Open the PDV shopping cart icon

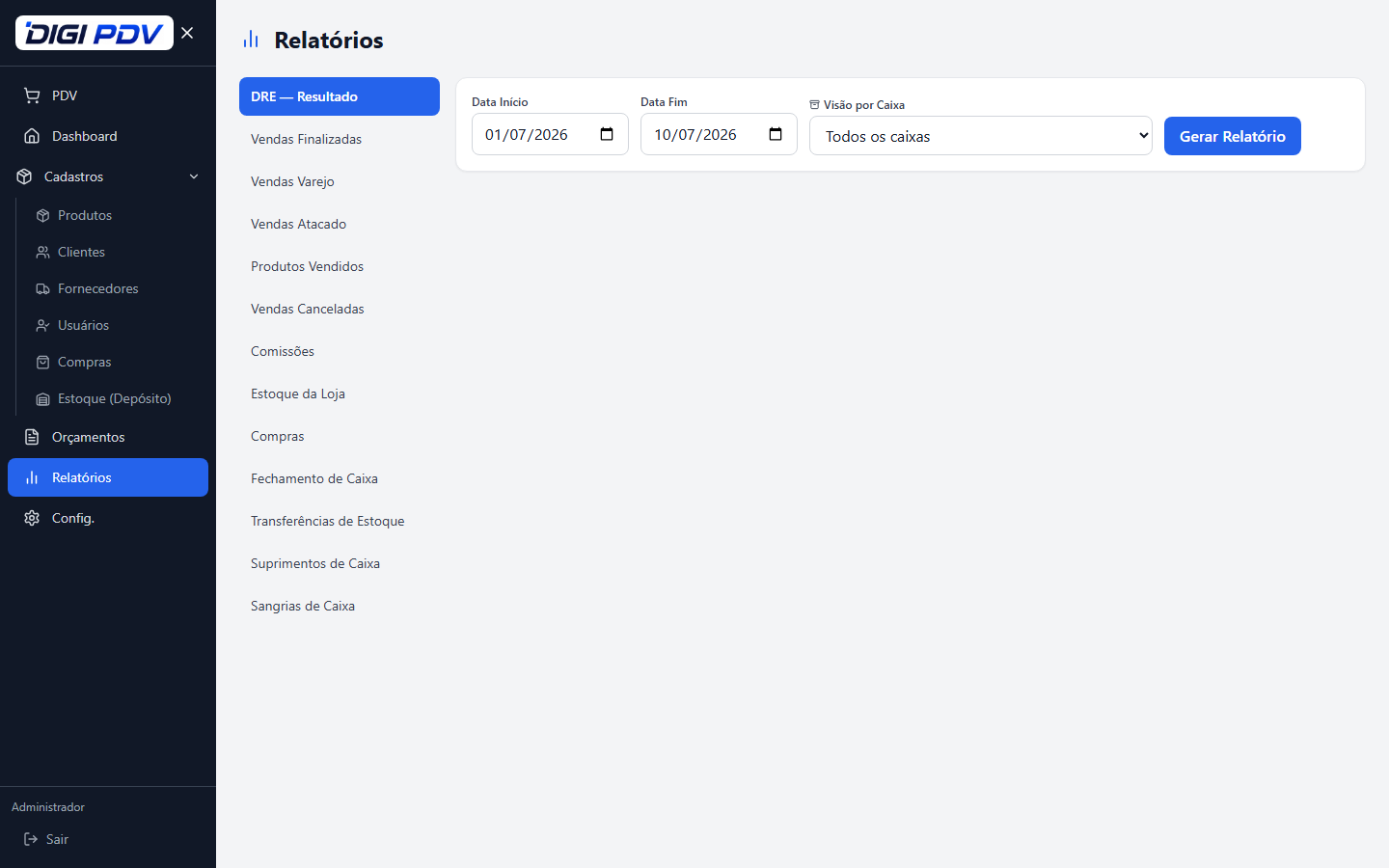[x=32, y=95]
